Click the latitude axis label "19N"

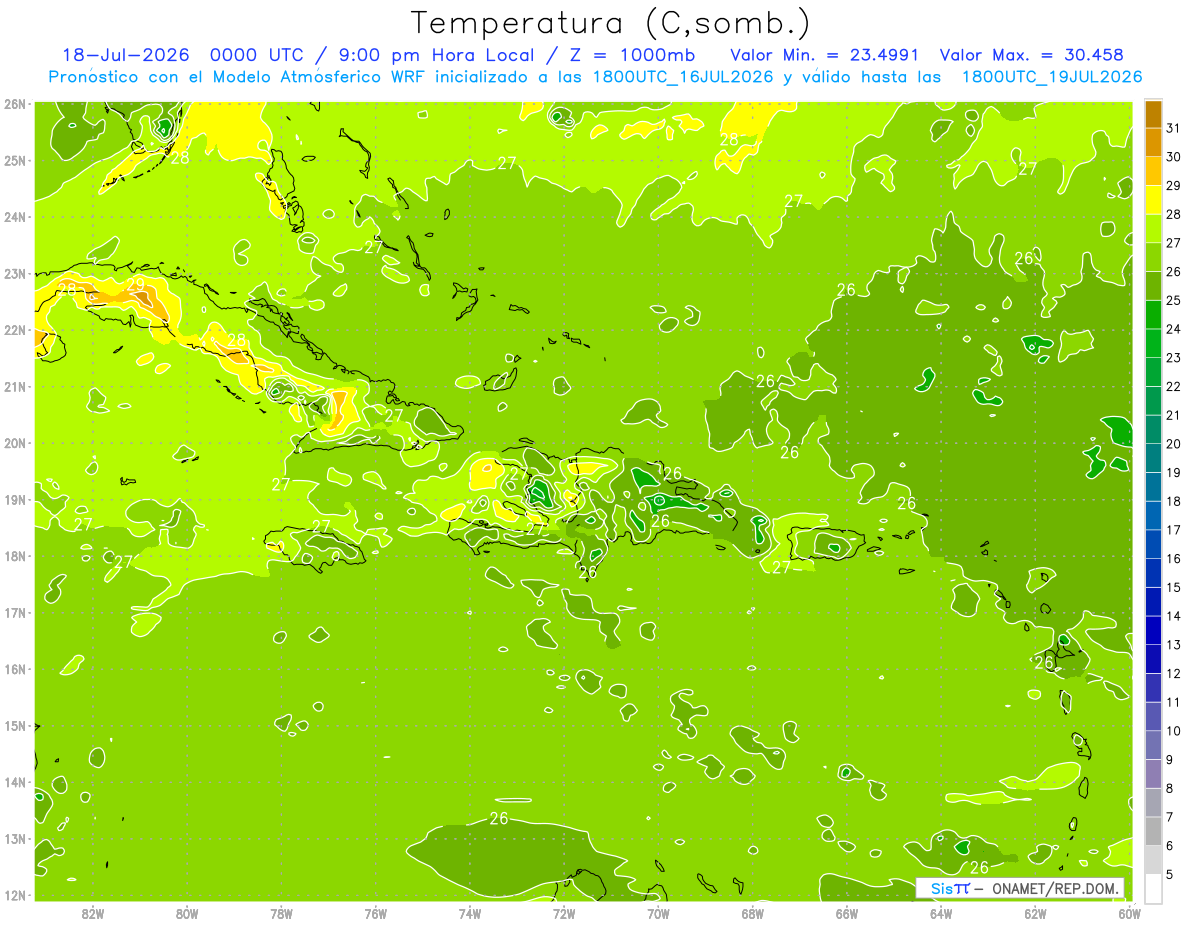pyautogui.click(x=14, y=500)
